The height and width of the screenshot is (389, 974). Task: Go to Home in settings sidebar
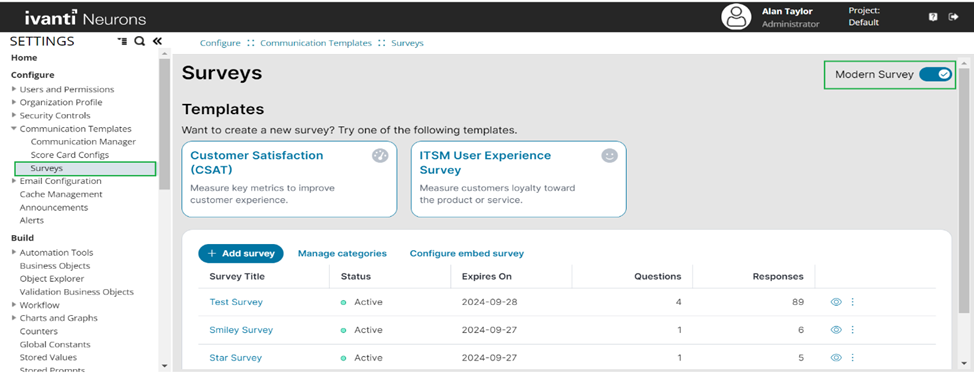pyautogui.click(x=24, y=58)
